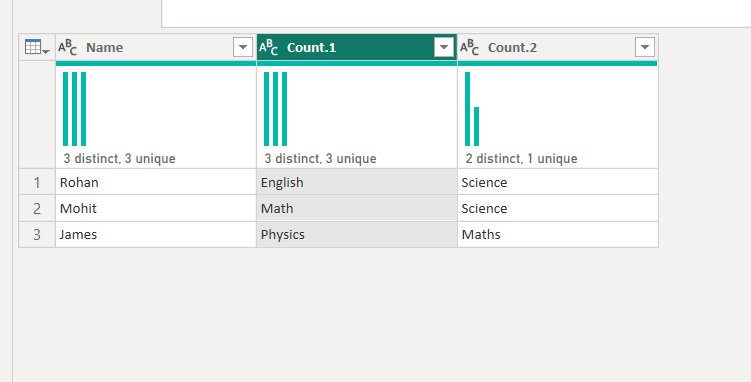The width and height of the screenshot is (751, 382).
Task: Click the James cell
Action: coord(156,234)
